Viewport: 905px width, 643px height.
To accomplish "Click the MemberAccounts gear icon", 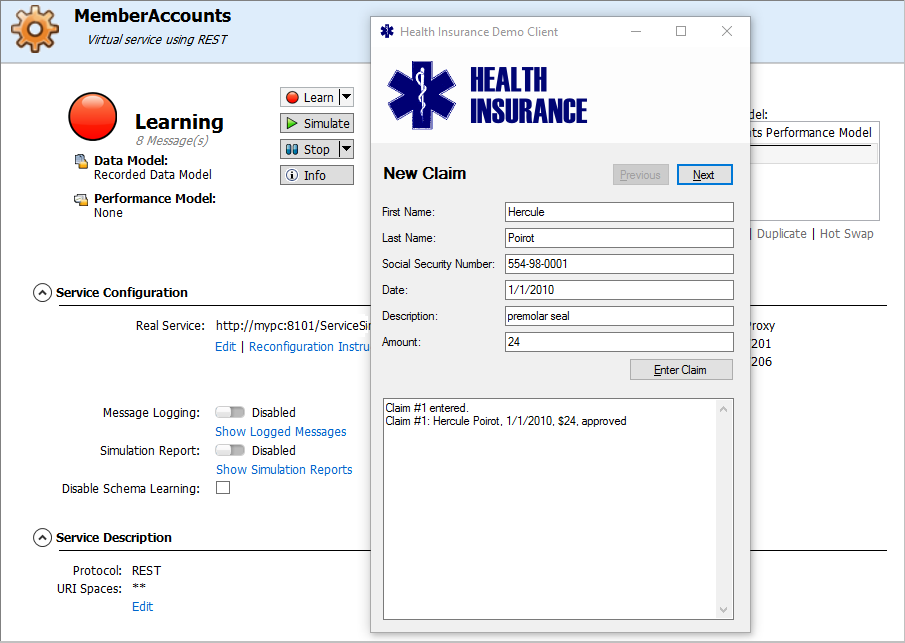I will 34,29.
